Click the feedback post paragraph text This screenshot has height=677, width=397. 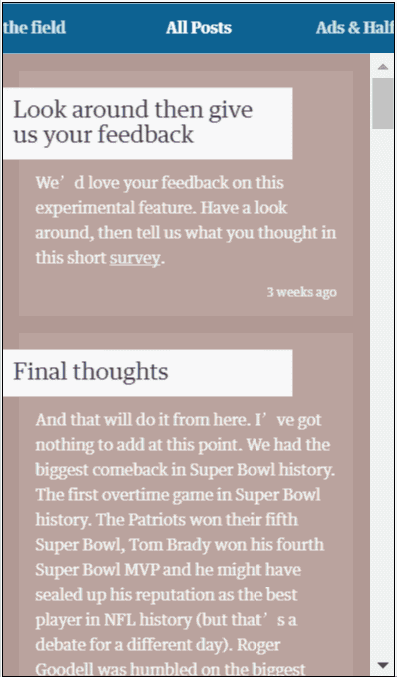click(x=186, y=220)
